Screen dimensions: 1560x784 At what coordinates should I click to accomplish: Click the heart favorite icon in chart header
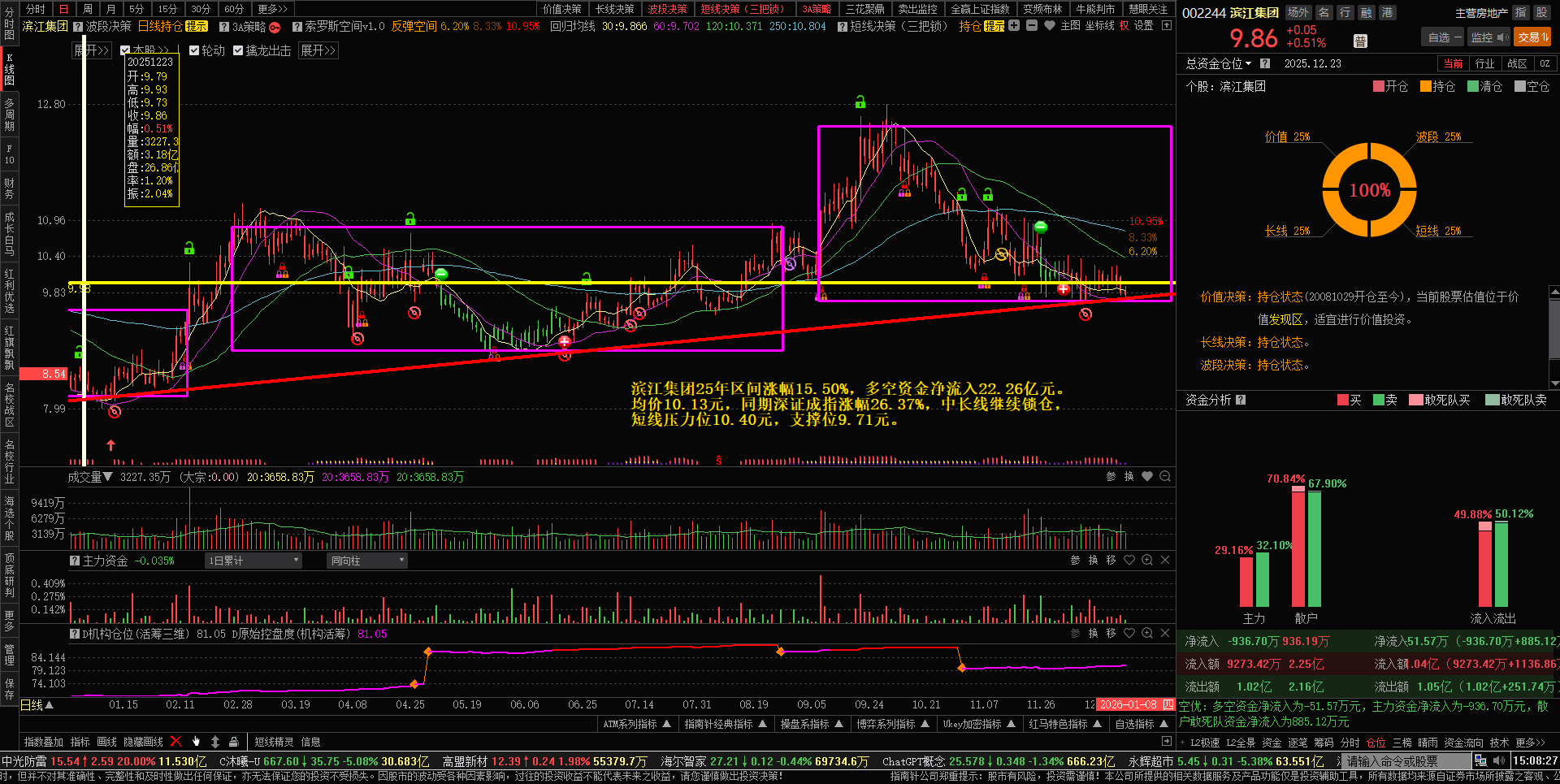(x=1050, y=25)
